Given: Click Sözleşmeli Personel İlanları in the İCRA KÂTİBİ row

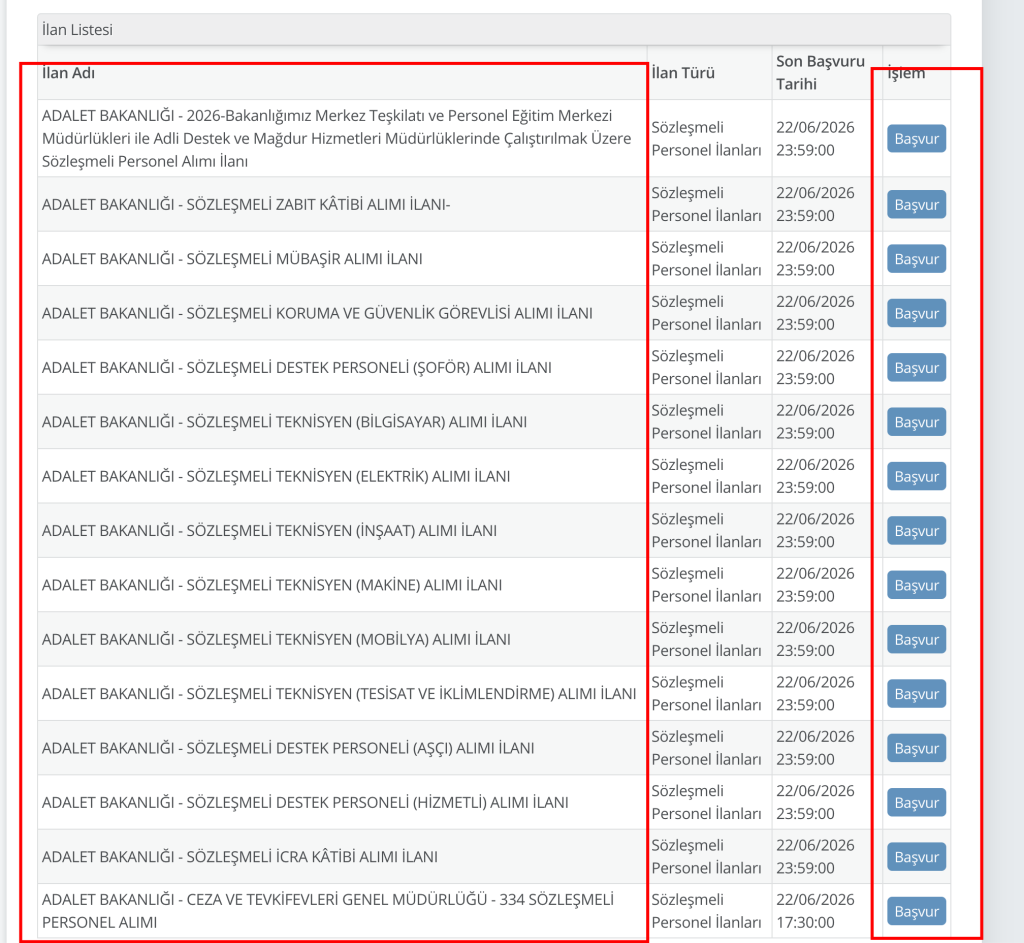Looking at the screenshot, I should [706, 856].
